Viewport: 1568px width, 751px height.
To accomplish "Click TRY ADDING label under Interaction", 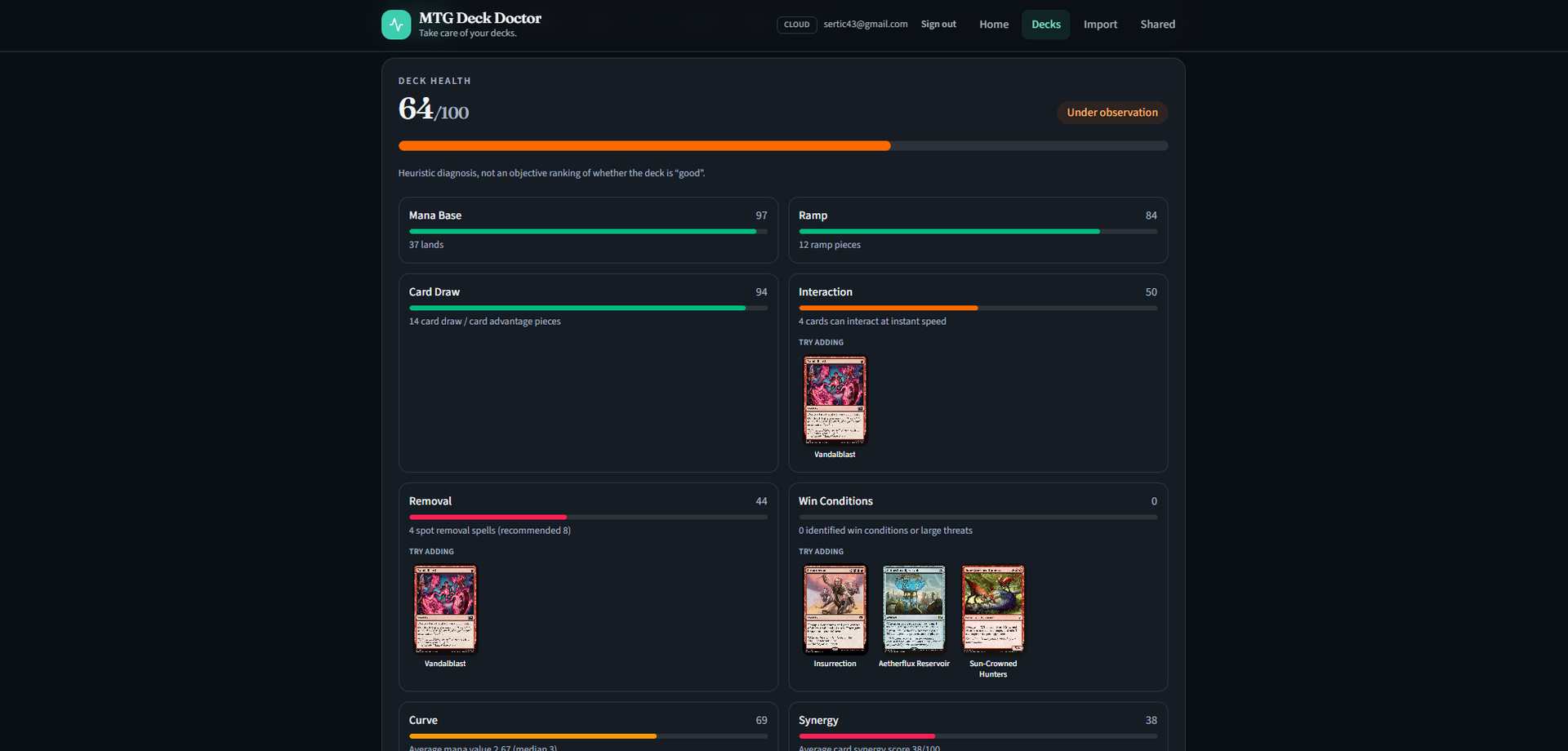I will pyautogui.click(x=821, y=343).
